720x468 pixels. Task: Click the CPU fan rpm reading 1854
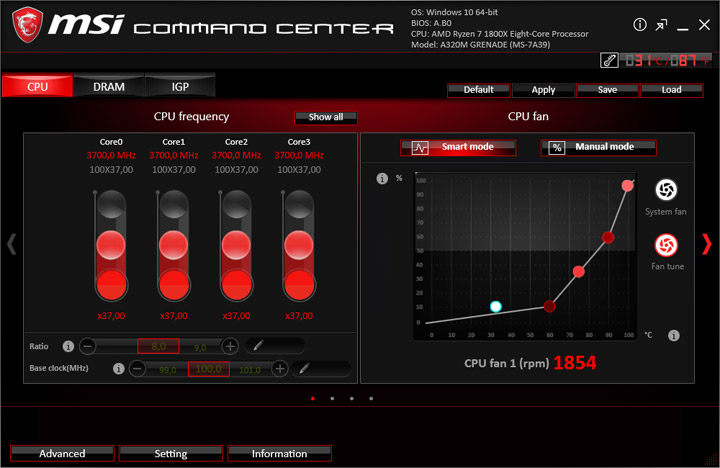point(574,363)
